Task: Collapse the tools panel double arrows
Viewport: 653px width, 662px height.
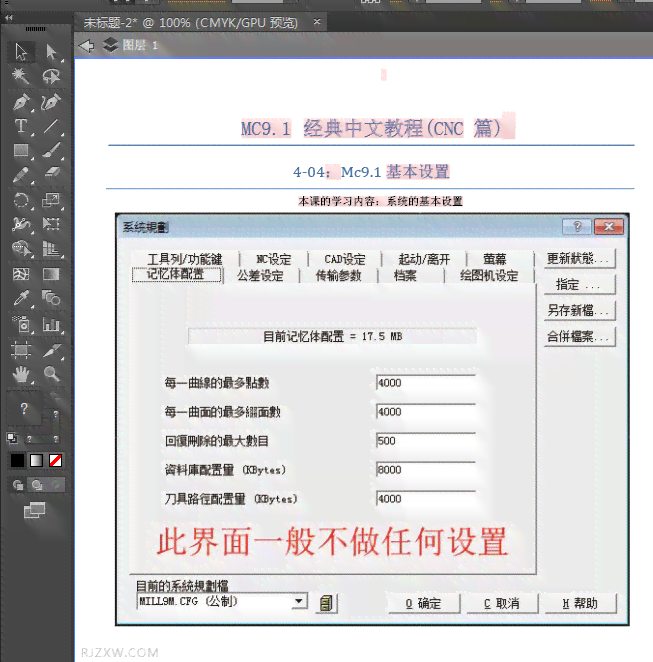Action: (9, 18)
